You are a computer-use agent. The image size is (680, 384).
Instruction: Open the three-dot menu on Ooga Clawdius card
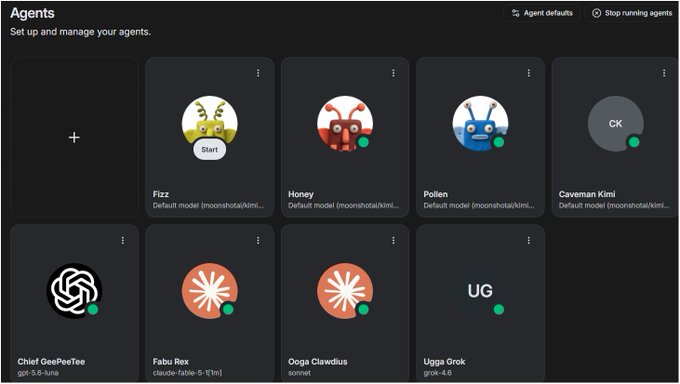pyautogui.click(x=393, y=240)
